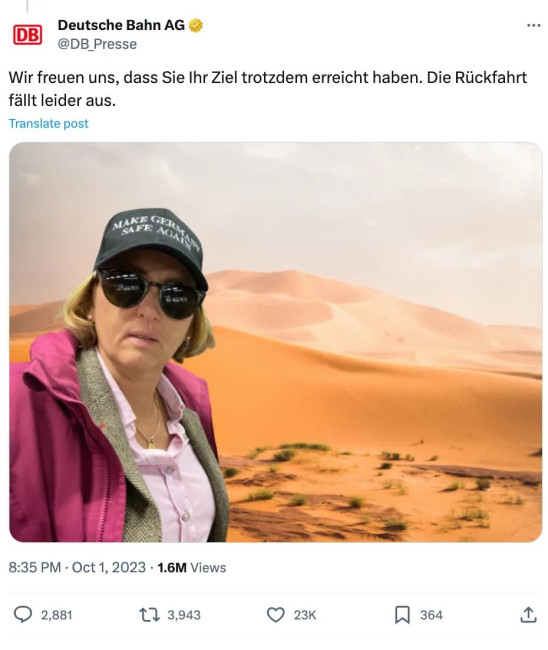This screenshot has width=548, height=650.
Task: Click the share upload icon
Action: click(x=528, y=615)
